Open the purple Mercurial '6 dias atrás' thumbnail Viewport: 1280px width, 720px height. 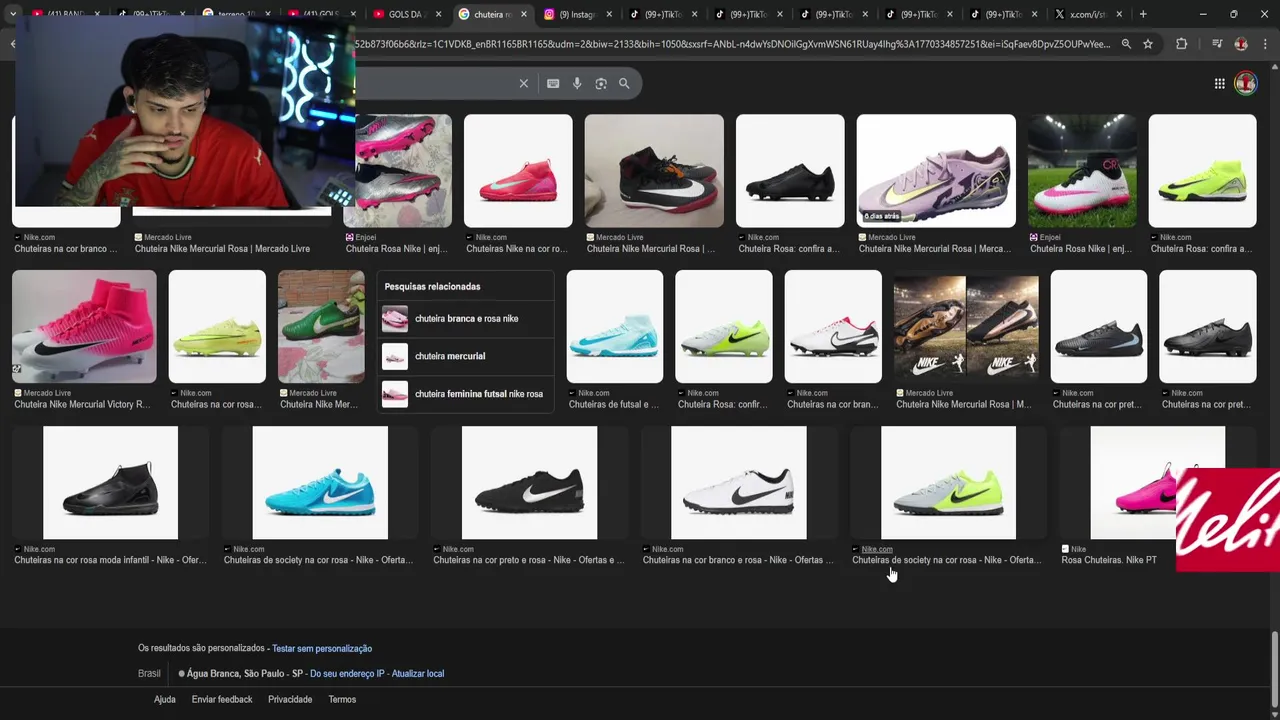(936, 171)
